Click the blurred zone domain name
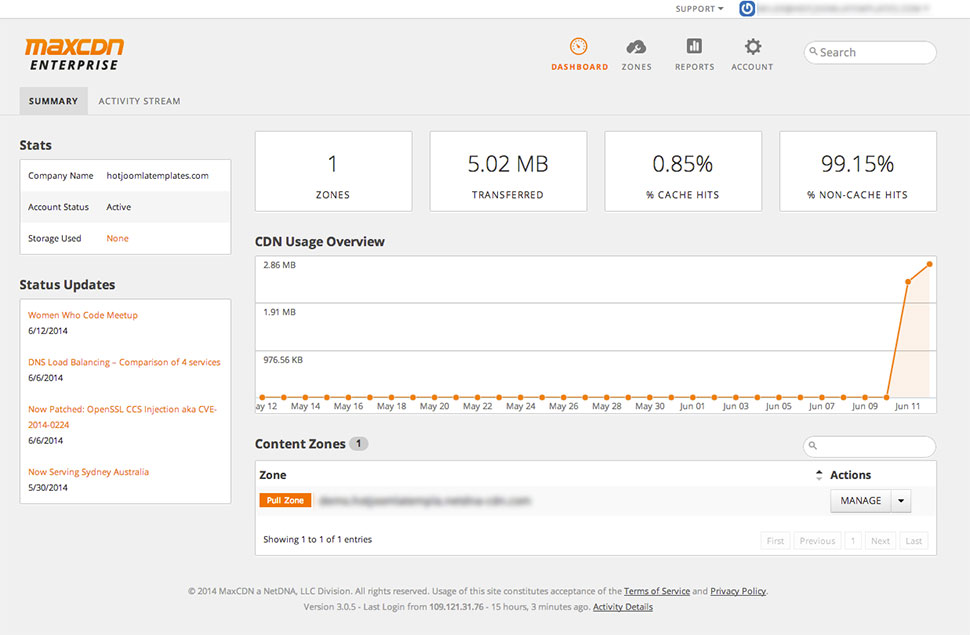970x635 pixels. (426, 500)
